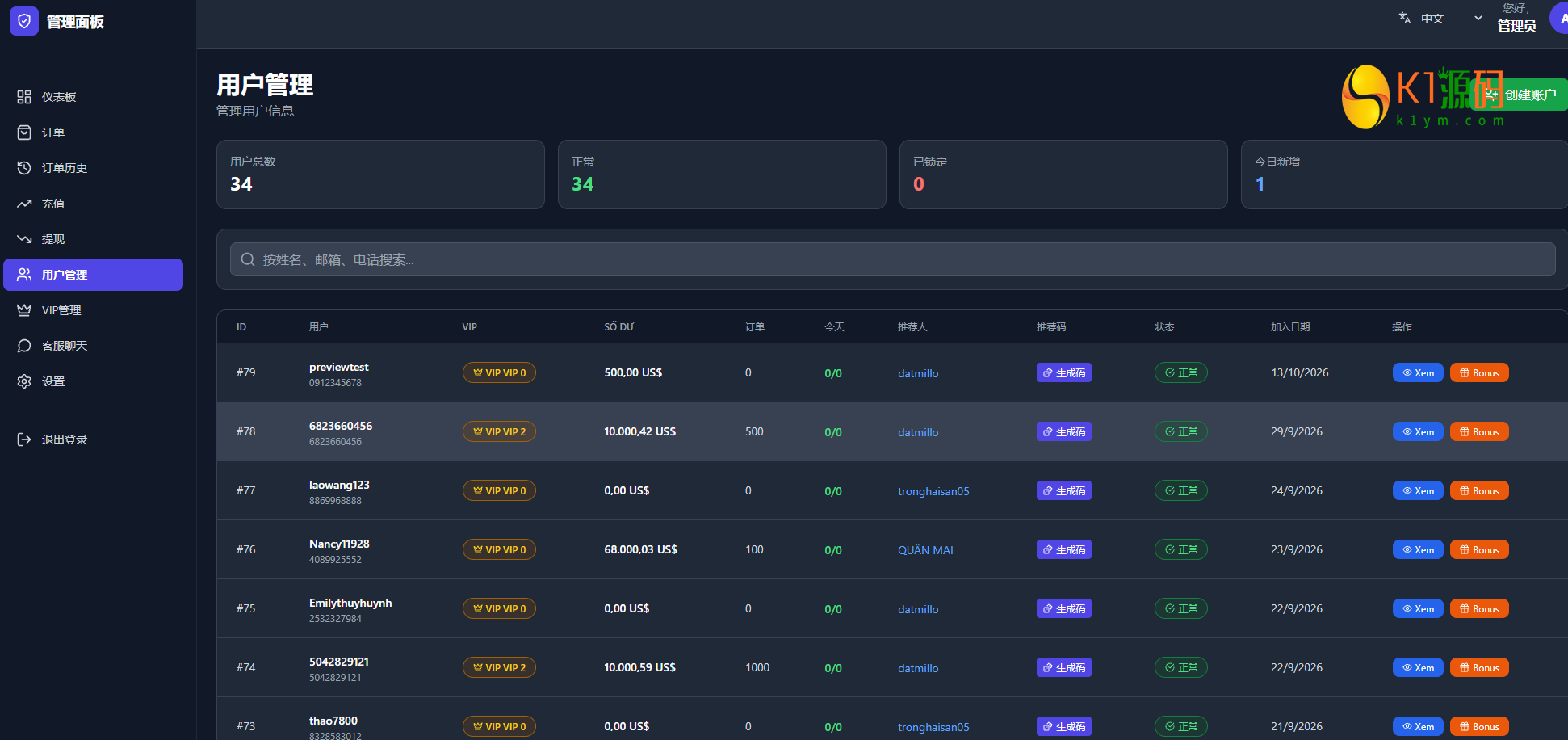Click Xem for user 6823660456
This screenshot has width=1568, height=740.
click(x=1418, y=431)
